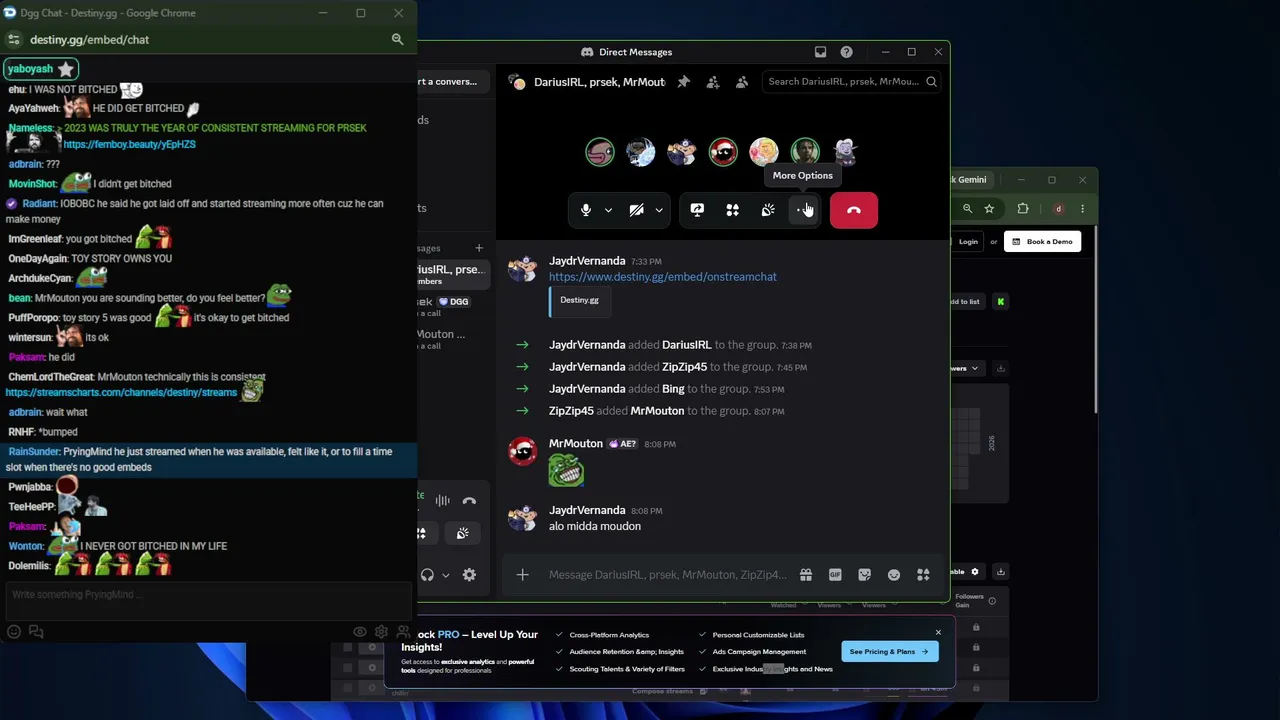The width and height of the screenshot is (1280, 720).
Task: Toggle noise suppression waveform icon
Action: pyautogui.click(x=442, y=501)
